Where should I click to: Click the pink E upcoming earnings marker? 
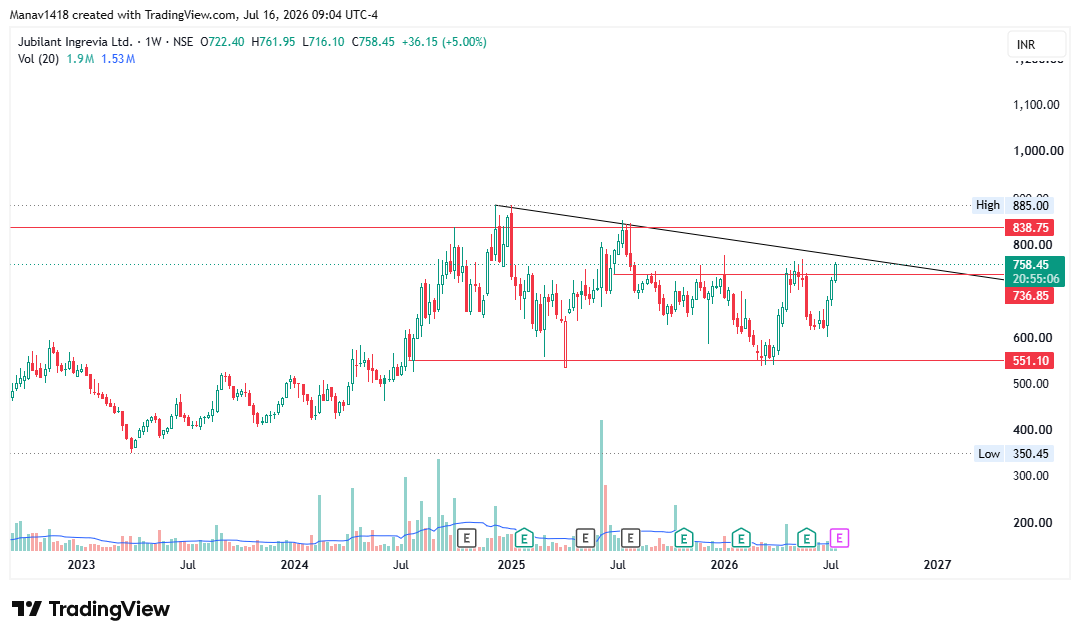click(840, 538)
